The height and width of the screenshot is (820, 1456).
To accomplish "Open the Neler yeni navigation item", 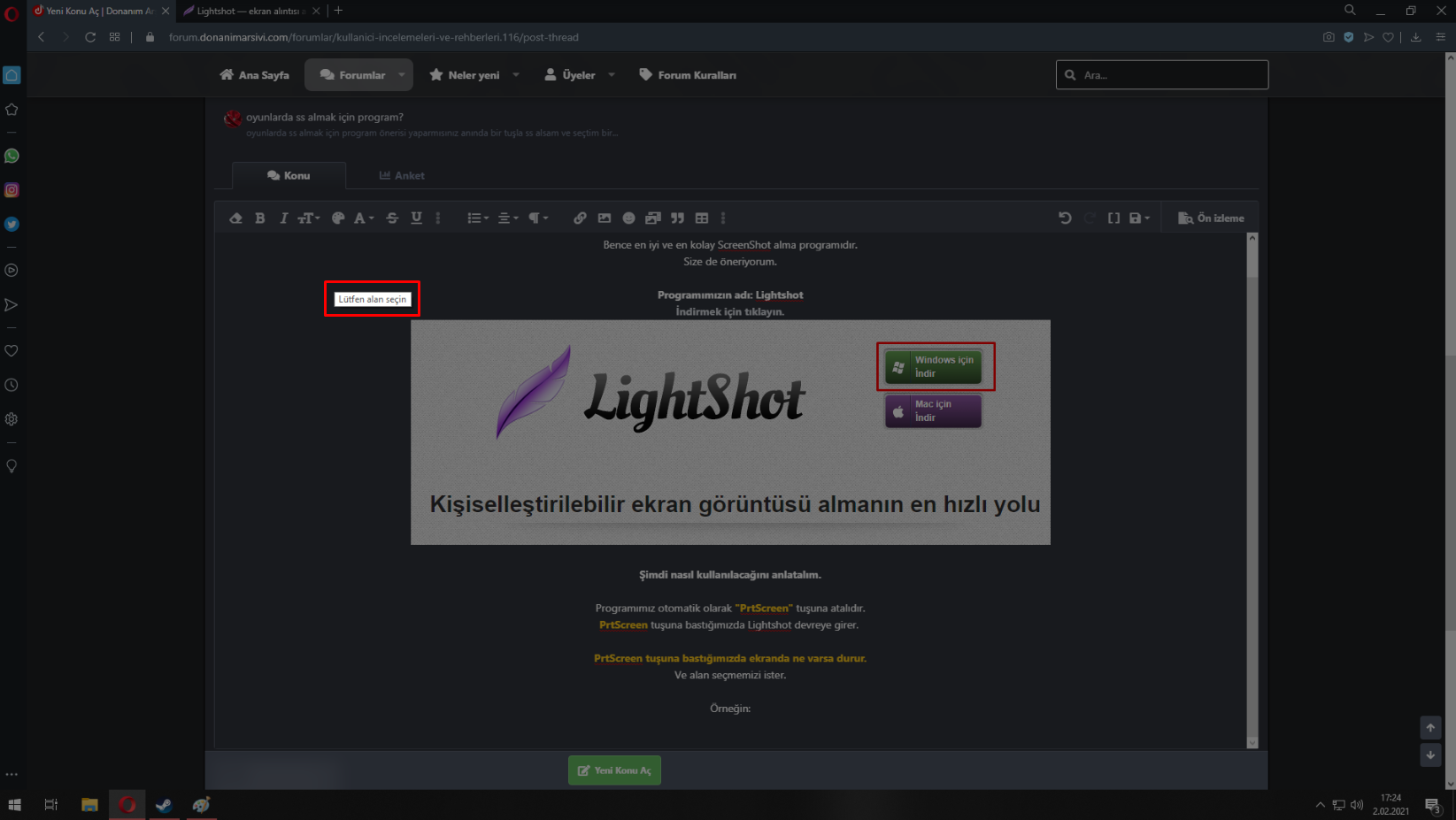I will 465,75.
